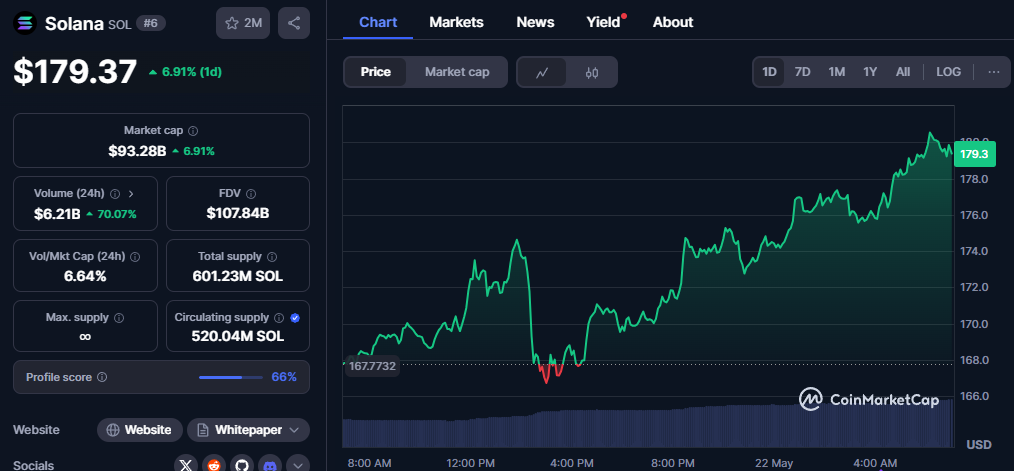Click the #6 rank badge
The height and width of the screenshot is (471, 1014).
point(151,23)
